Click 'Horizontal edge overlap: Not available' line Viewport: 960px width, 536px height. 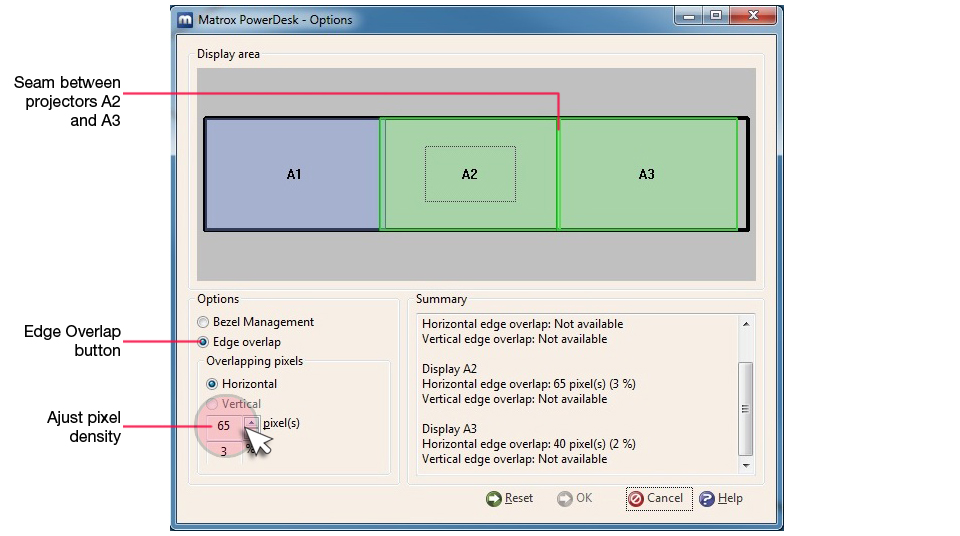tap(522, 324)
